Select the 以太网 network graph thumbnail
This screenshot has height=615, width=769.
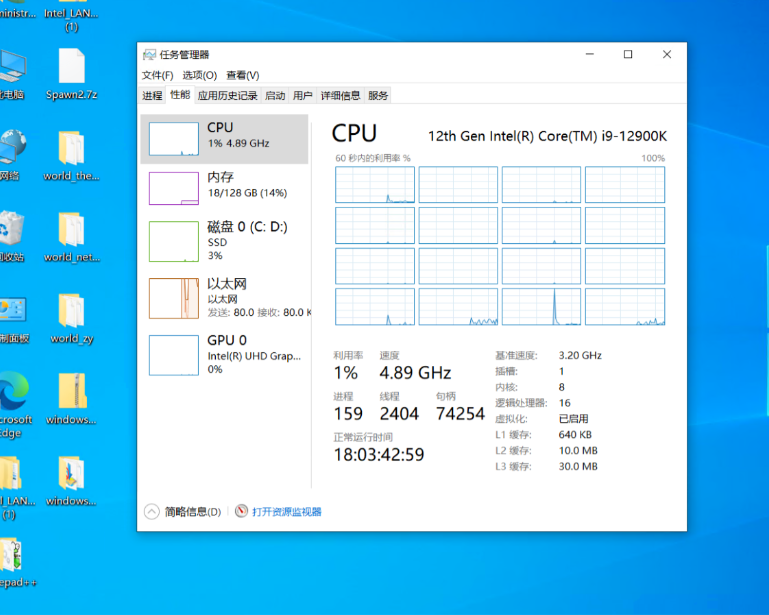click(x=174, y=298)
